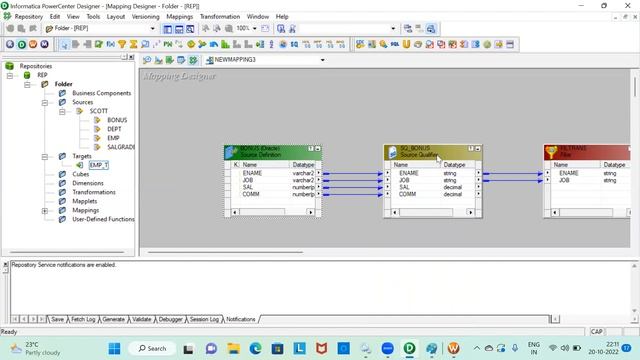Switch to the Session Log tab

click(x=204, y=319)
